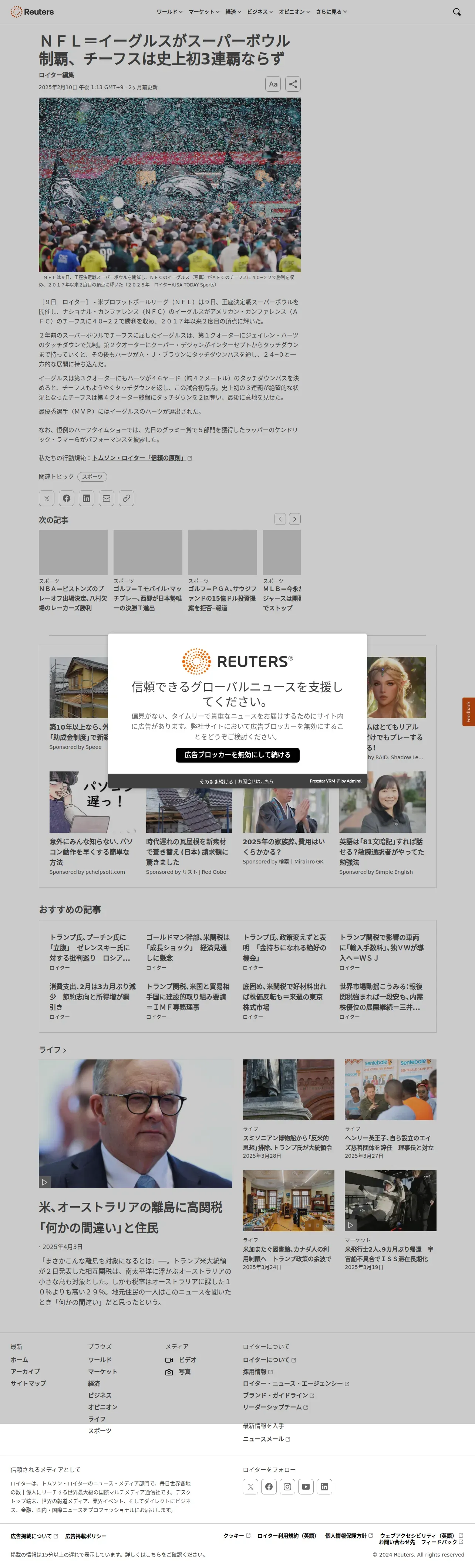Screen dimensions: 475x1568
Task: Follow Reuters on YouTube in footer
Action: point(306,1486)
